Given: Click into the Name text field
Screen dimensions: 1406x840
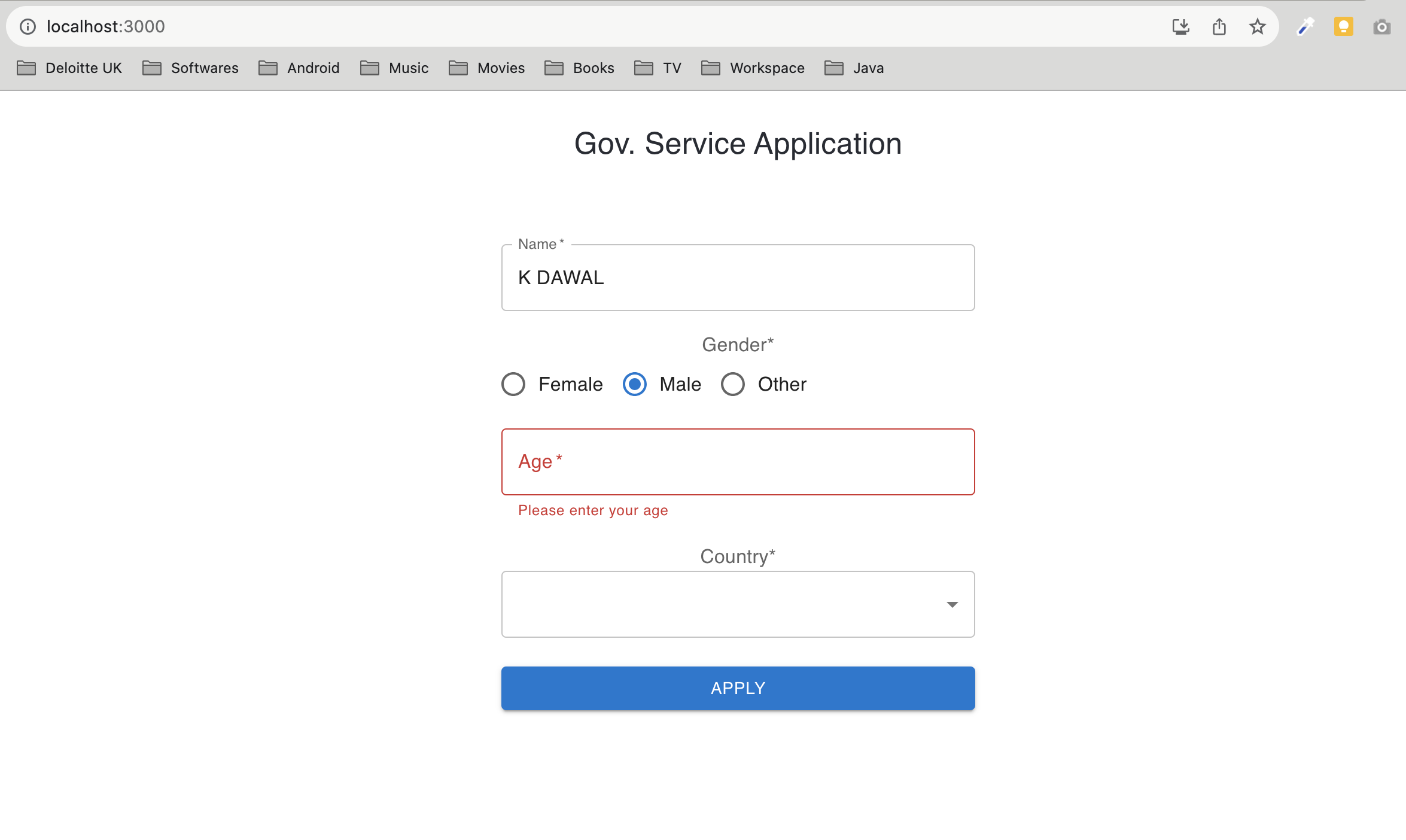Looking at the screenshot, I should [x=737, y=278].
